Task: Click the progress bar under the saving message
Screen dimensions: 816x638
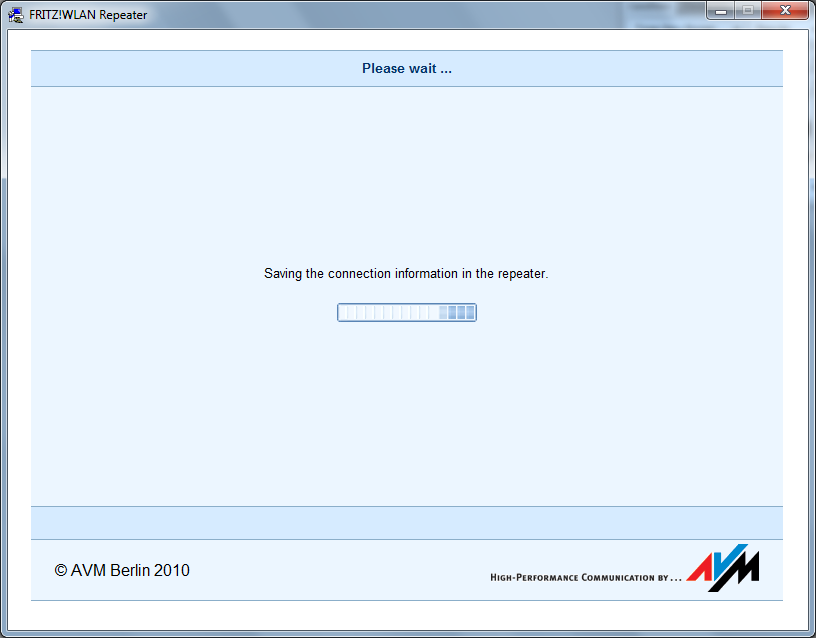Action: [406, 313]
